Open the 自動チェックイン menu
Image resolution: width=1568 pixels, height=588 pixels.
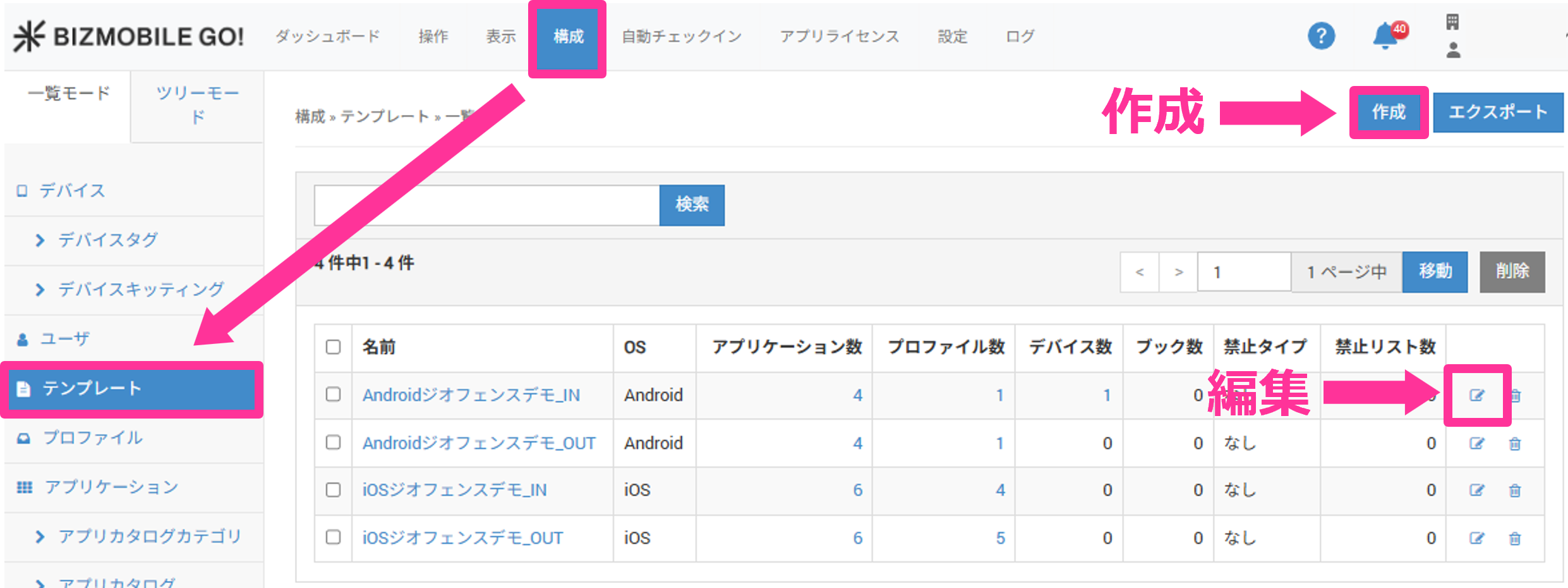tap(682, 37)
